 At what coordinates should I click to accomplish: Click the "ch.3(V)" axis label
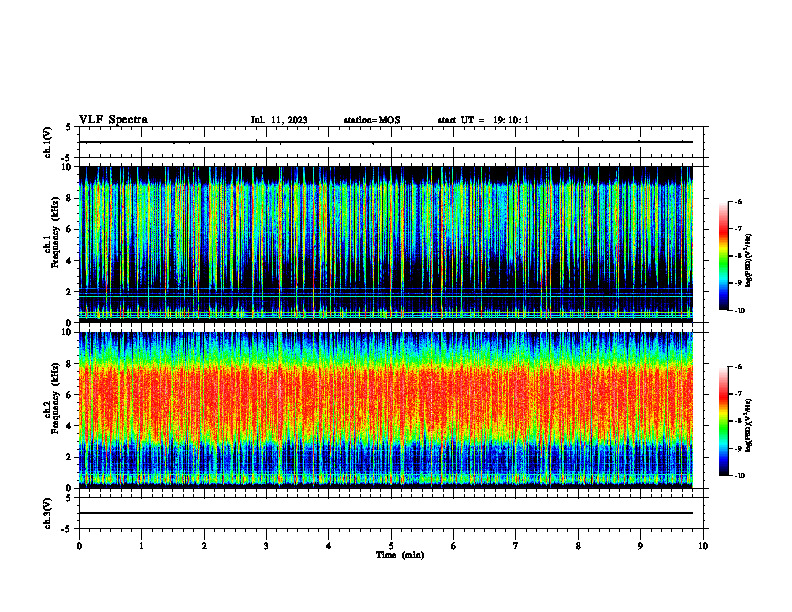(48, 513)
